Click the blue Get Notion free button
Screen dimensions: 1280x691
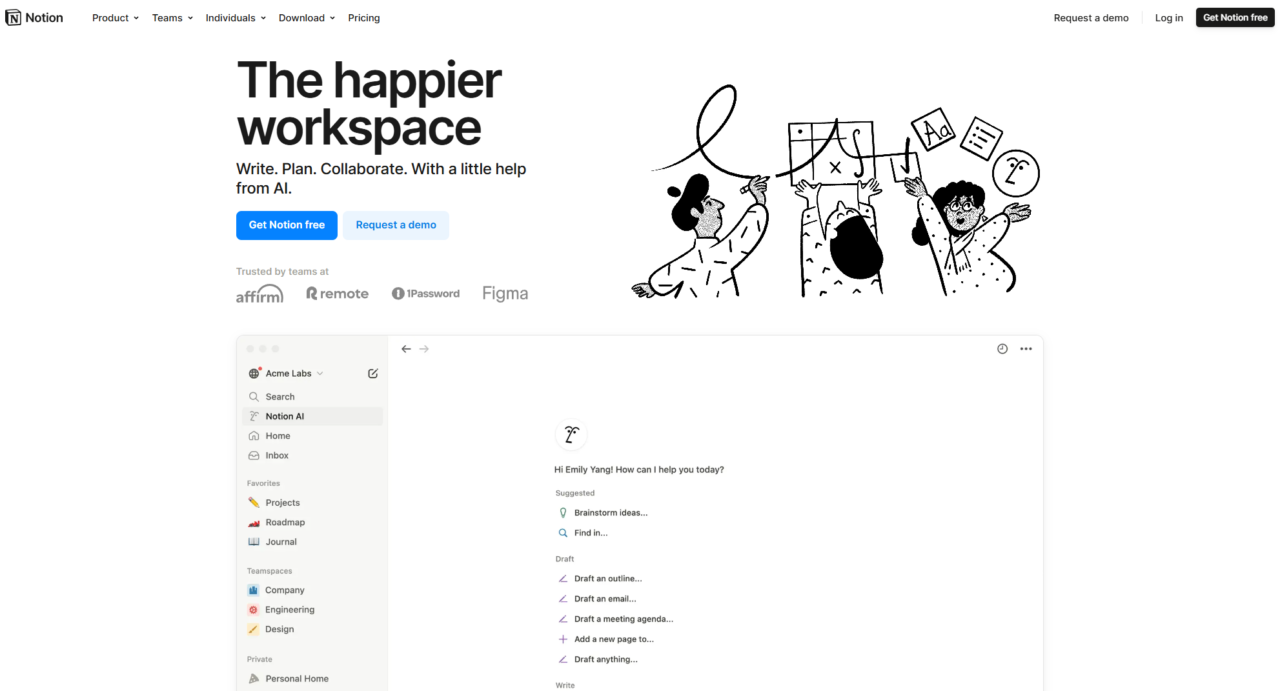[286, 225]
